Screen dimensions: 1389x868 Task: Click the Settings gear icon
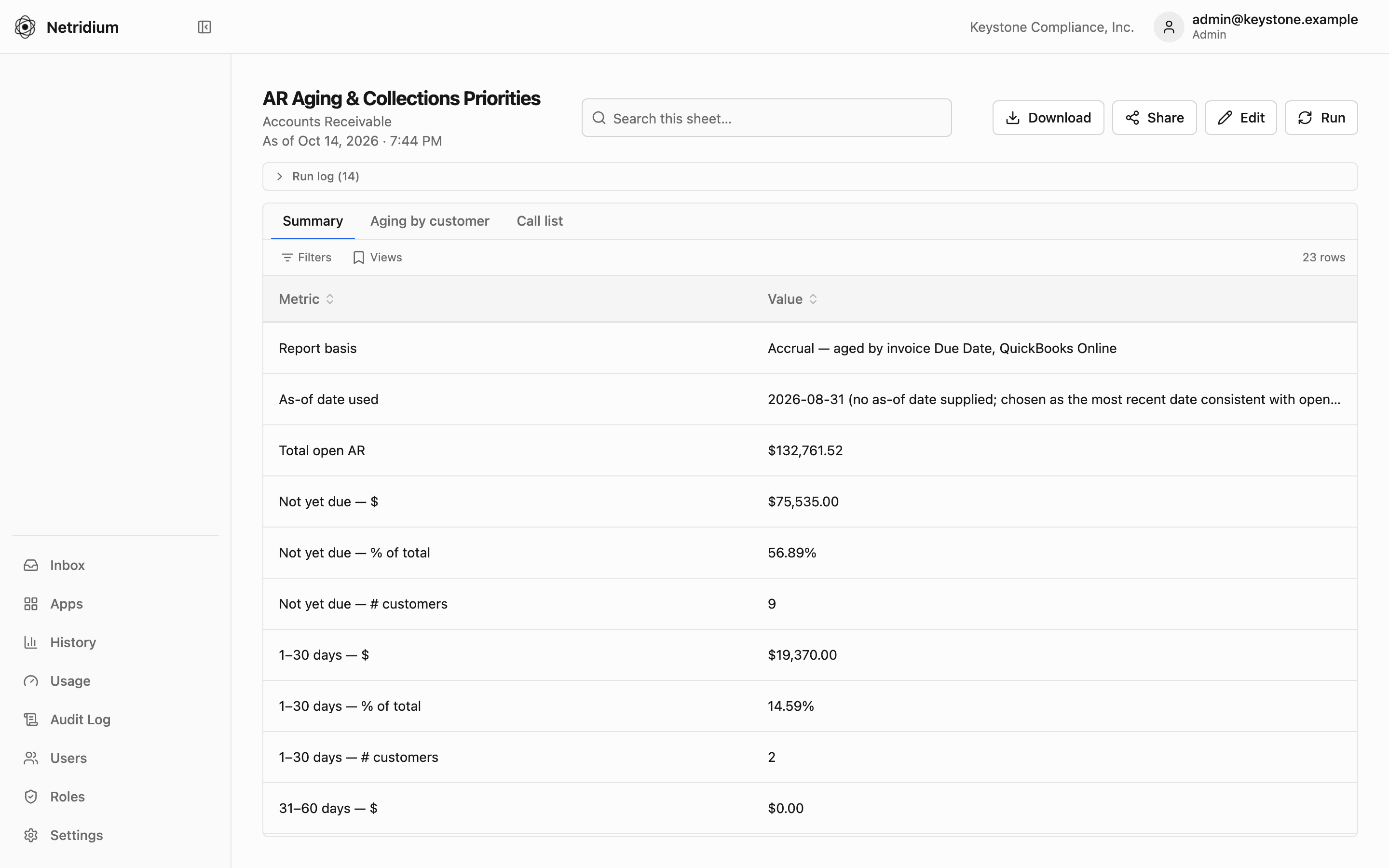pos(31,835)
